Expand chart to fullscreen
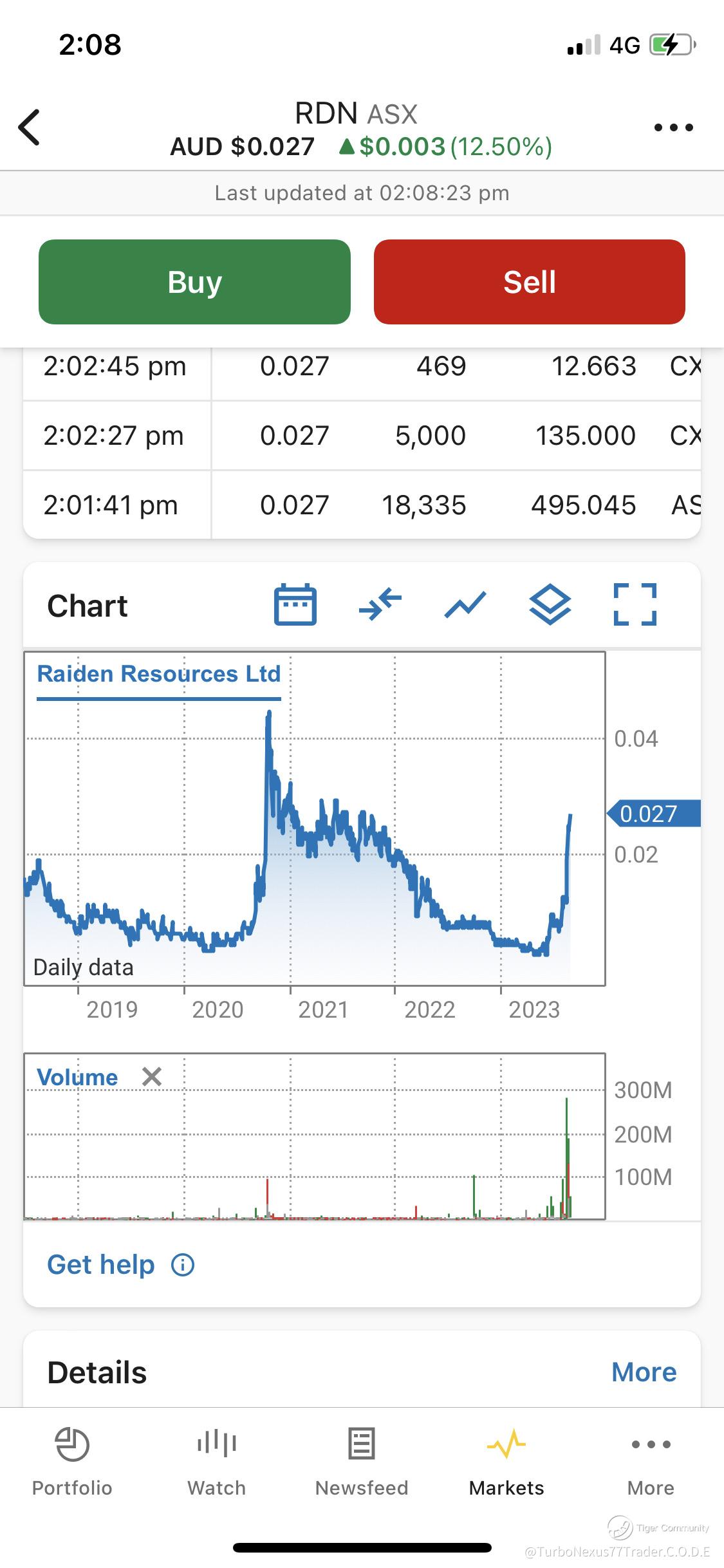724x1568 pixels. [635, 605]
